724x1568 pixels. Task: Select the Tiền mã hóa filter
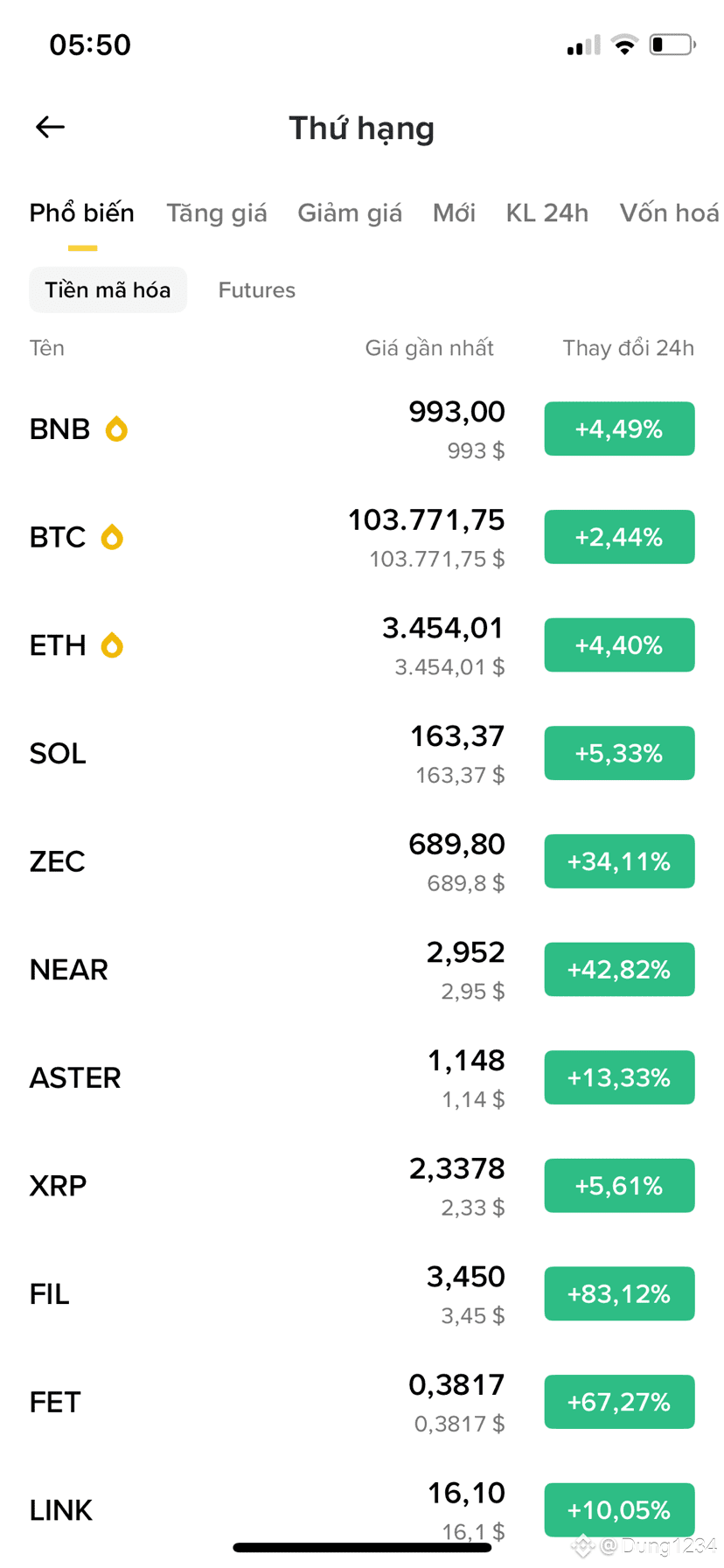pos(108,290)
